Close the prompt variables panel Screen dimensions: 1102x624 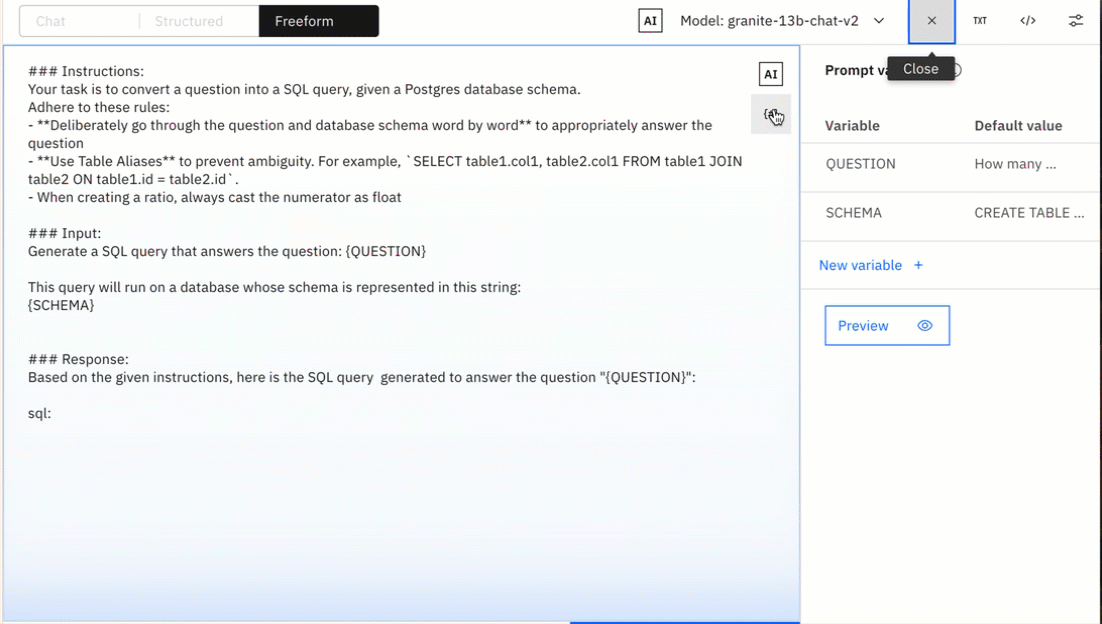931,21
